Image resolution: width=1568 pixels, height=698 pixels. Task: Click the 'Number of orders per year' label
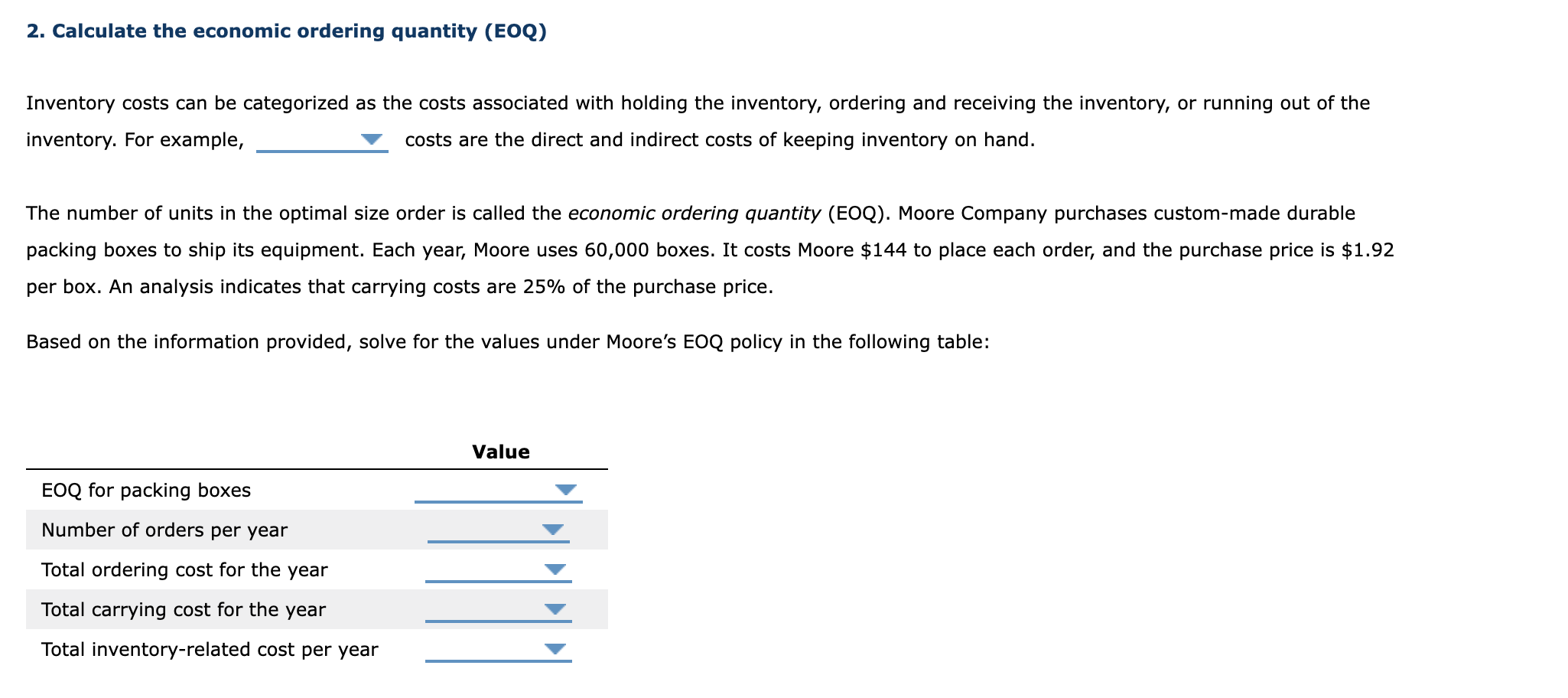click(164, 530)
